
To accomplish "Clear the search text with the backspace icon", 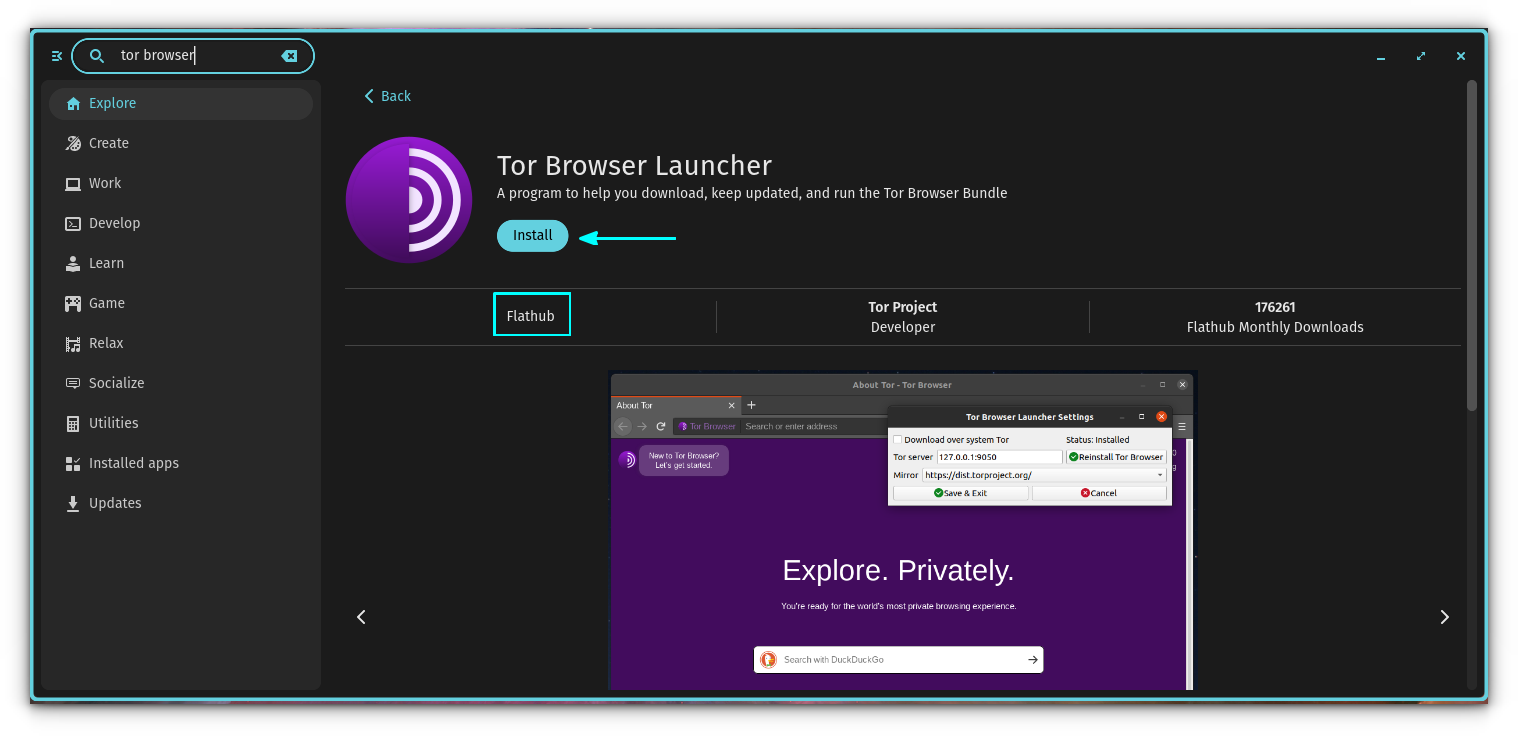I will [x=289, y=56].
